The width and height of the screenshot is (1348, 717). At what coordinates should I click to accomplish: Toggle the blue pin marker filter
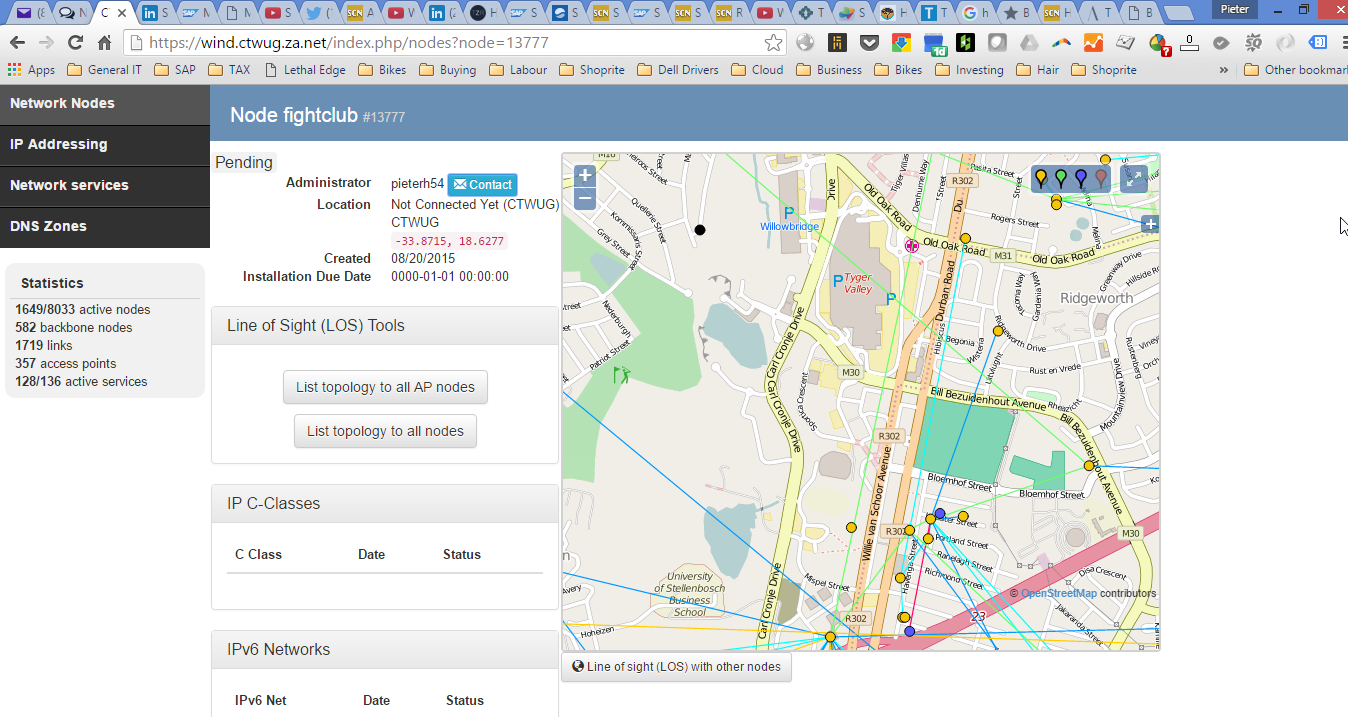tap(1081, 179)
